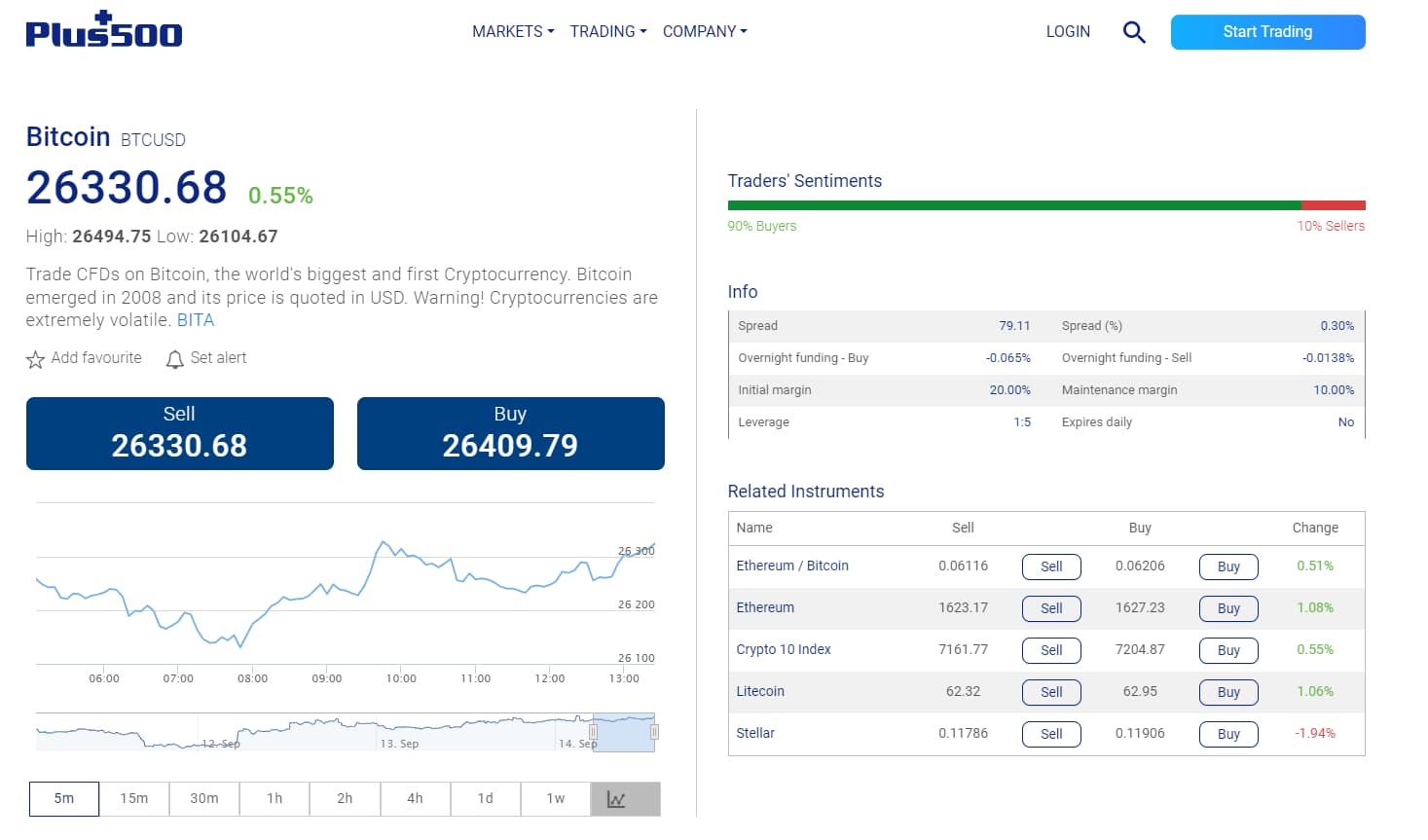This screenshot has height=840, width=1428.
Task: Click the 10% Sellers label
Action: pyautogui.click(x=1331, y=226)
